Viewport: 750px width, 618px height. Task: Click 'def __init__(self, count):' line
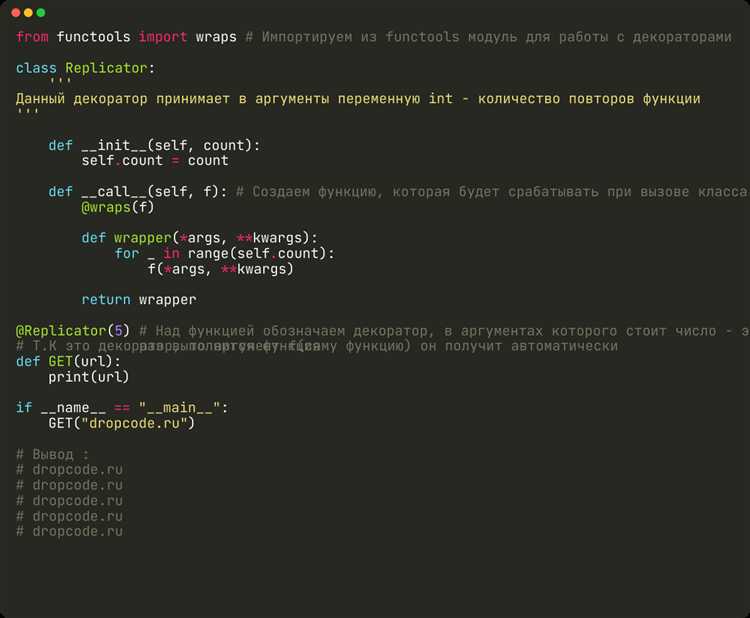(x=154, y=145)
